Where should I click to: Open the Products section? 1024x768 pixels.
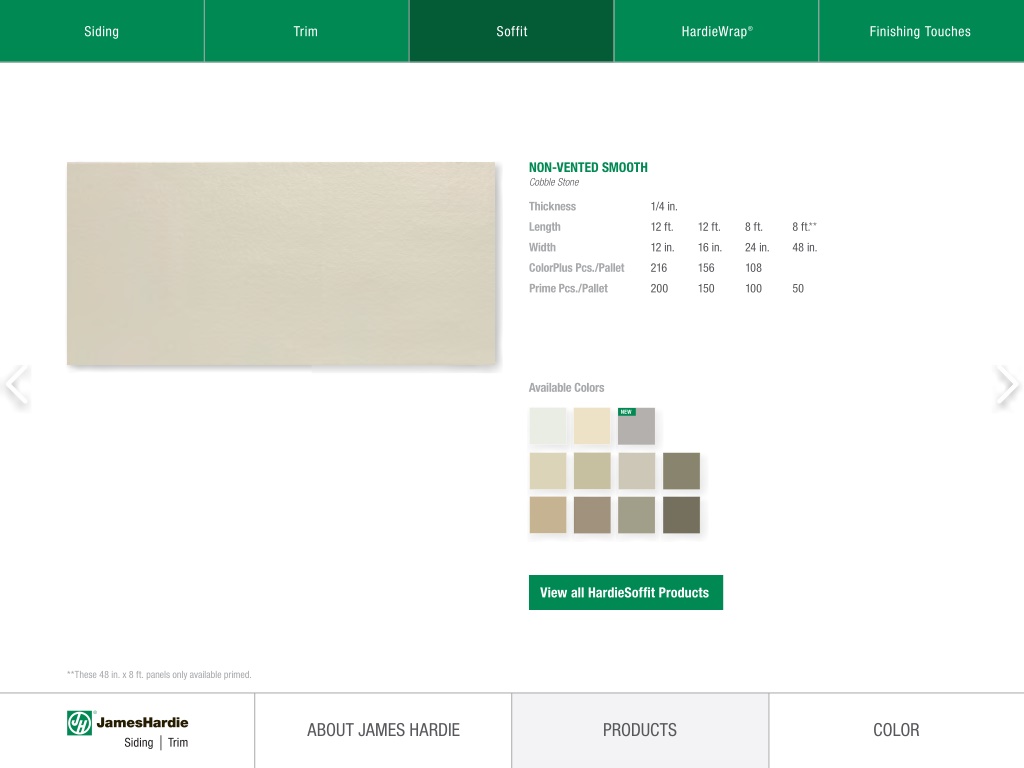click(640, 730)
